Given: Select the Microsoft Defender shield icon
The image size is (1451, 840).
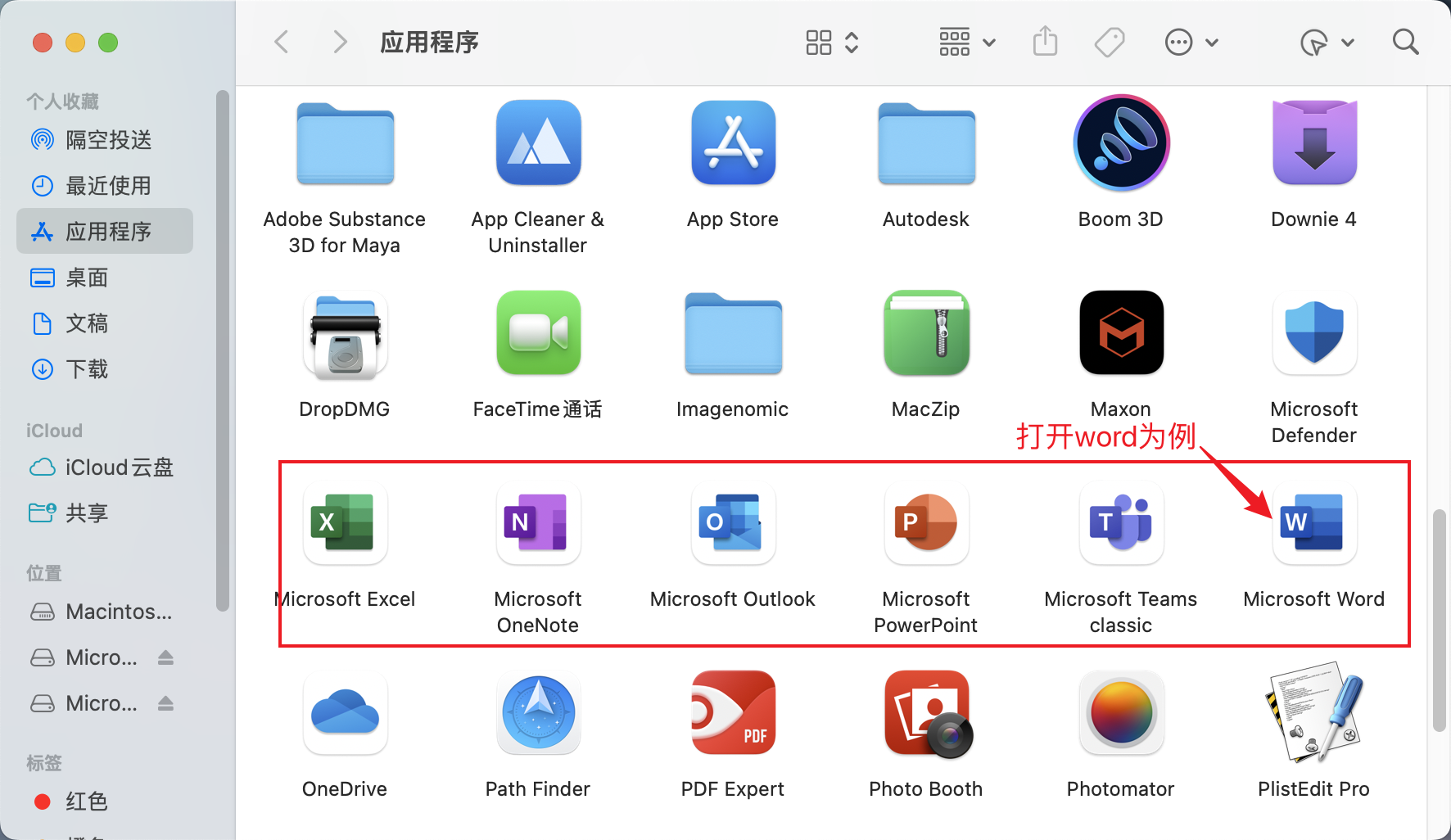Looking at the screenshot, I should [1314, 333].
